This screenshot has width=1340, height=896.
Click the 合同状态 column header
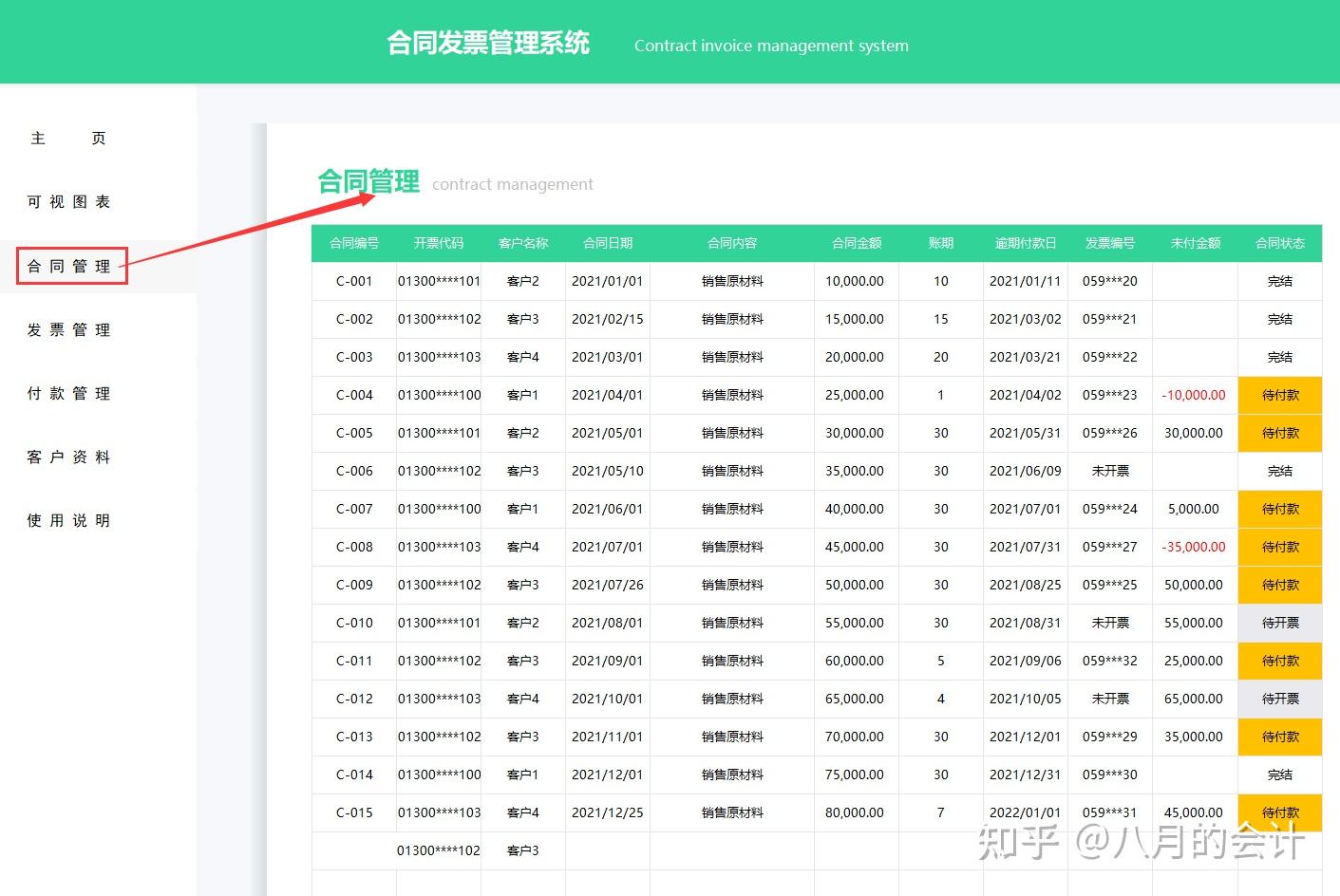(x=1280, y=243)
